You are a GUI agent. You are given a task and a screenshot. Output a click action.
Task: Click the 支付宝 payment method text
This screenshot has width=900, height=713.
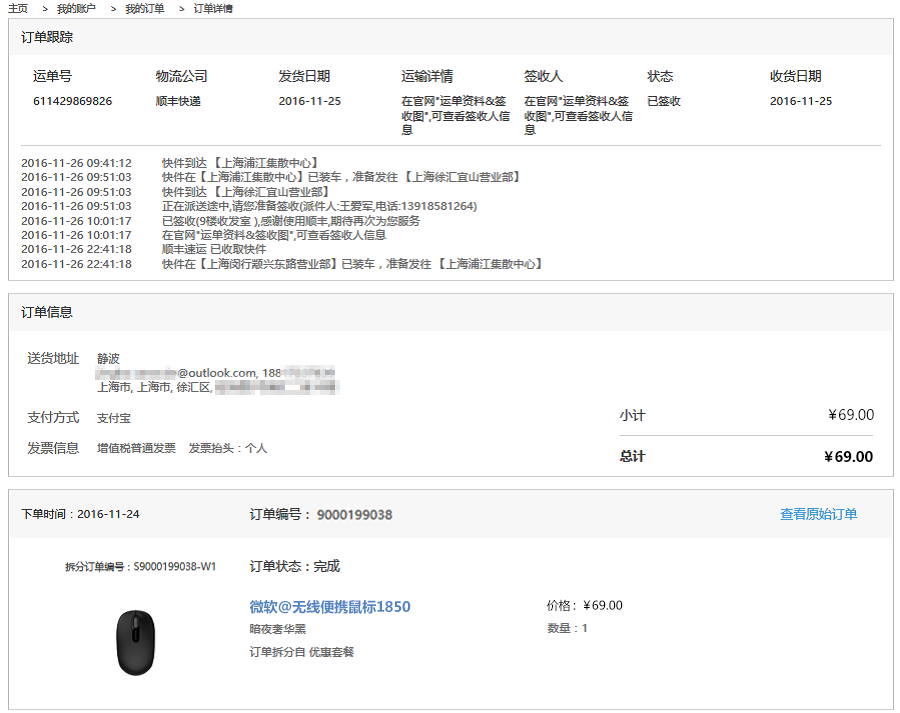pos(113,418)
